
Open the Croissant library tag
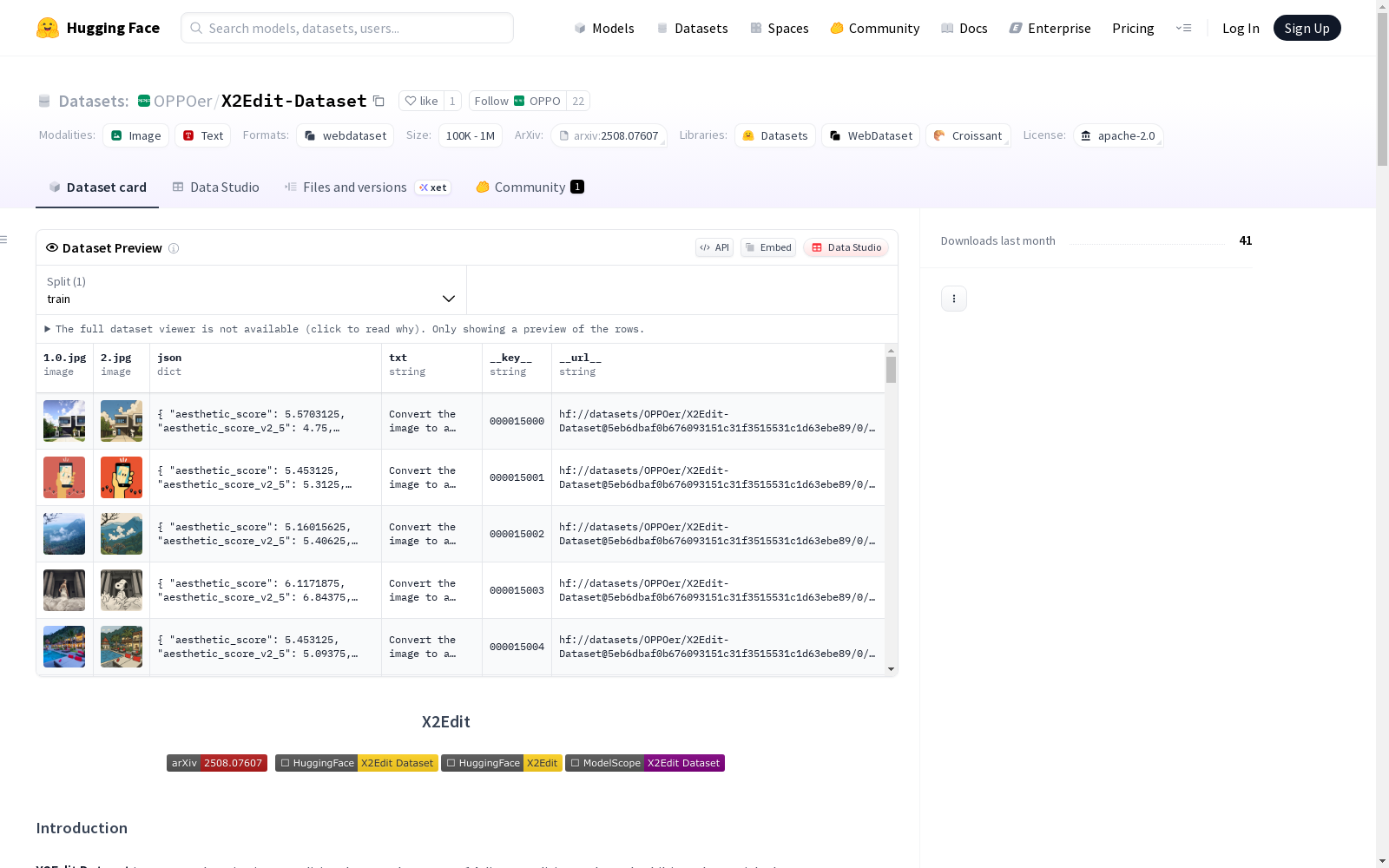(x=968, y=135)
